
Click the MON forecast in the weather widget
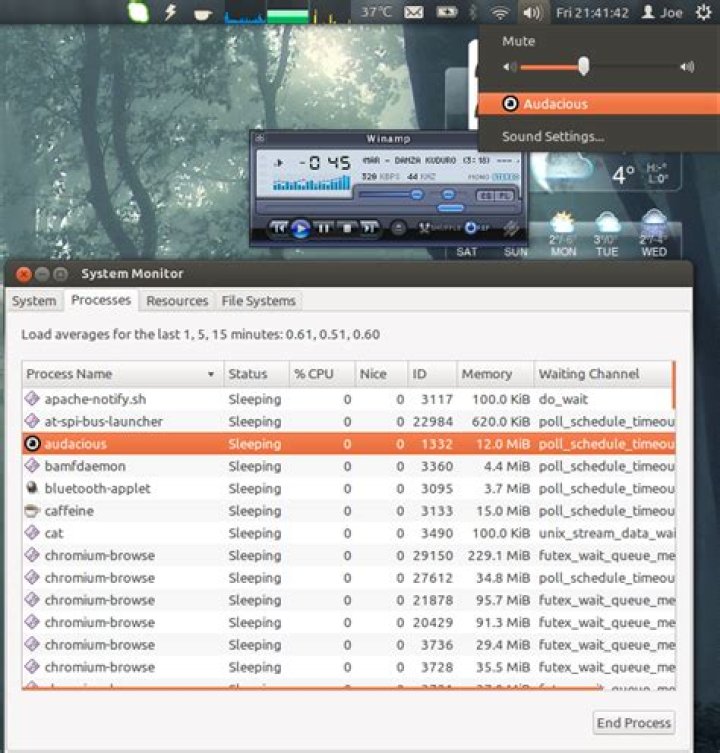coord(563,235)
